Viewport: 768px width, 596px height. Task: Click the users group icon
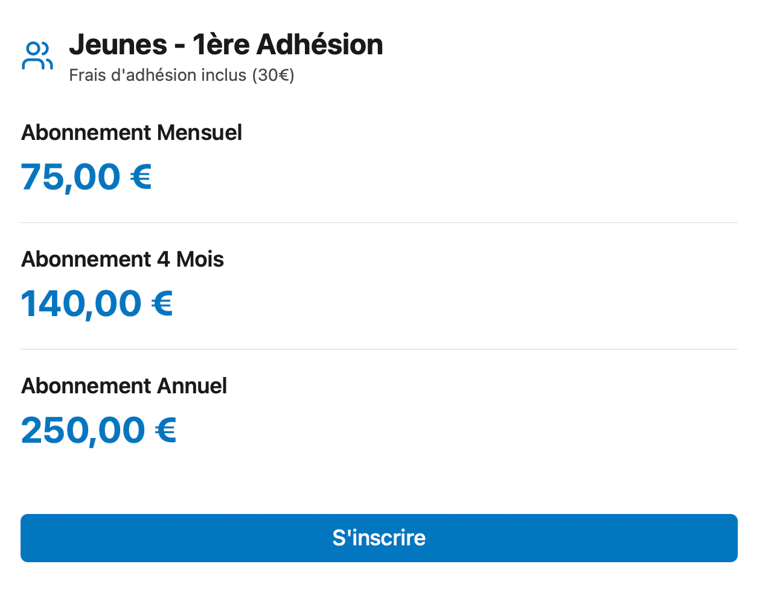37,56
